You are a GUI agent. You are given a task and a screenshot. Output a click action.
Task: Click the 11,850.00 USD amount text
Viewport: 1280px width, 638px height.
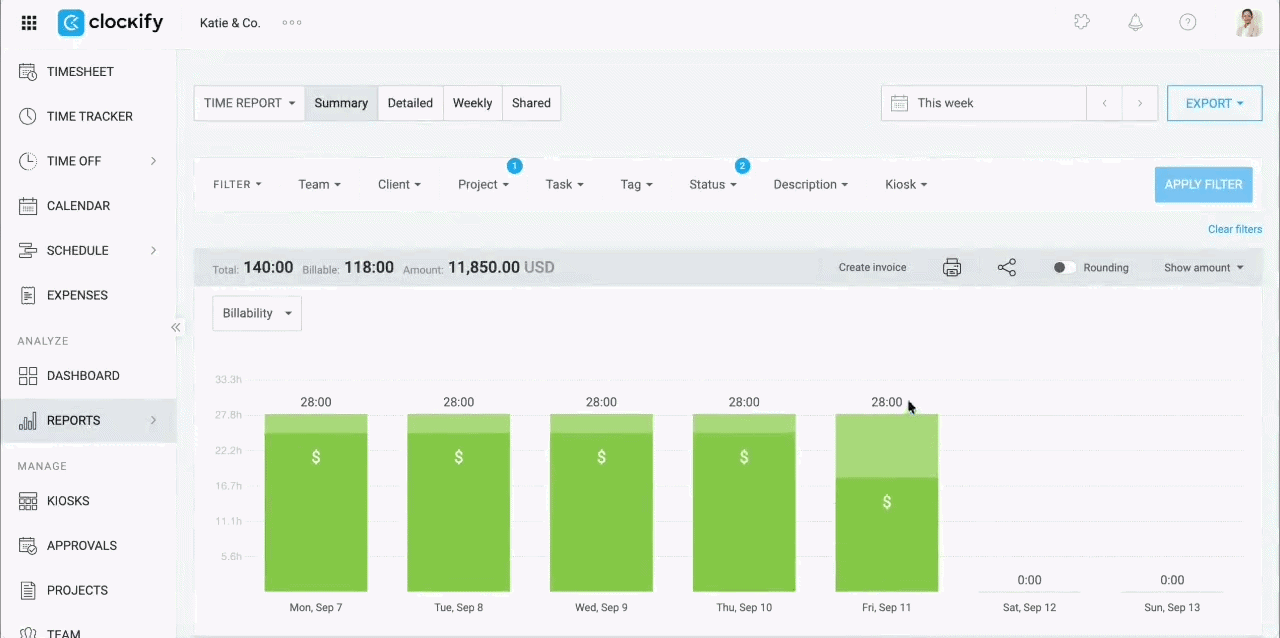point(501,267)
